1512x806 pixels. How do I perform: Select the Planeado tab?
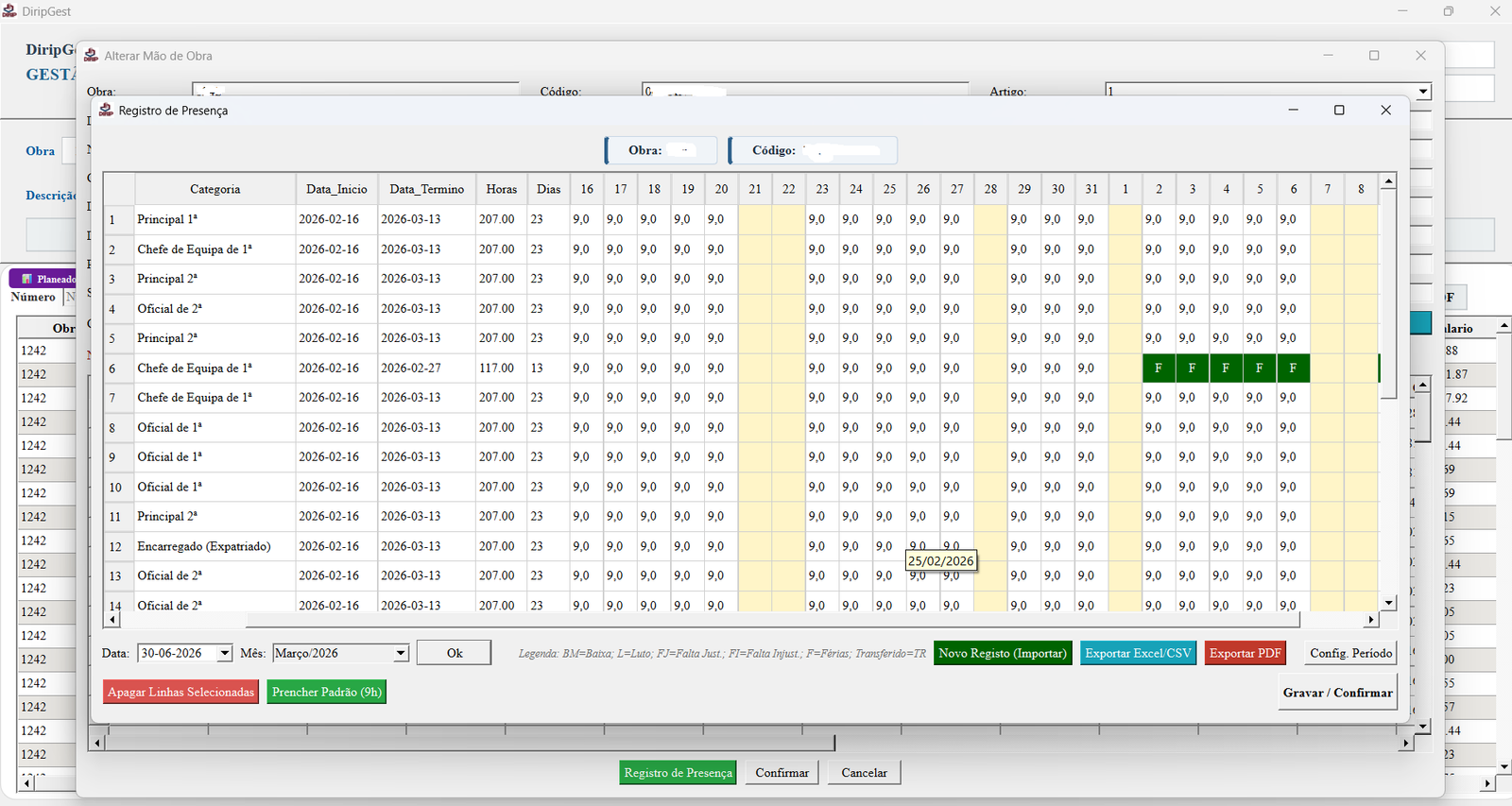pyautogui.click(x=43, y=279)
